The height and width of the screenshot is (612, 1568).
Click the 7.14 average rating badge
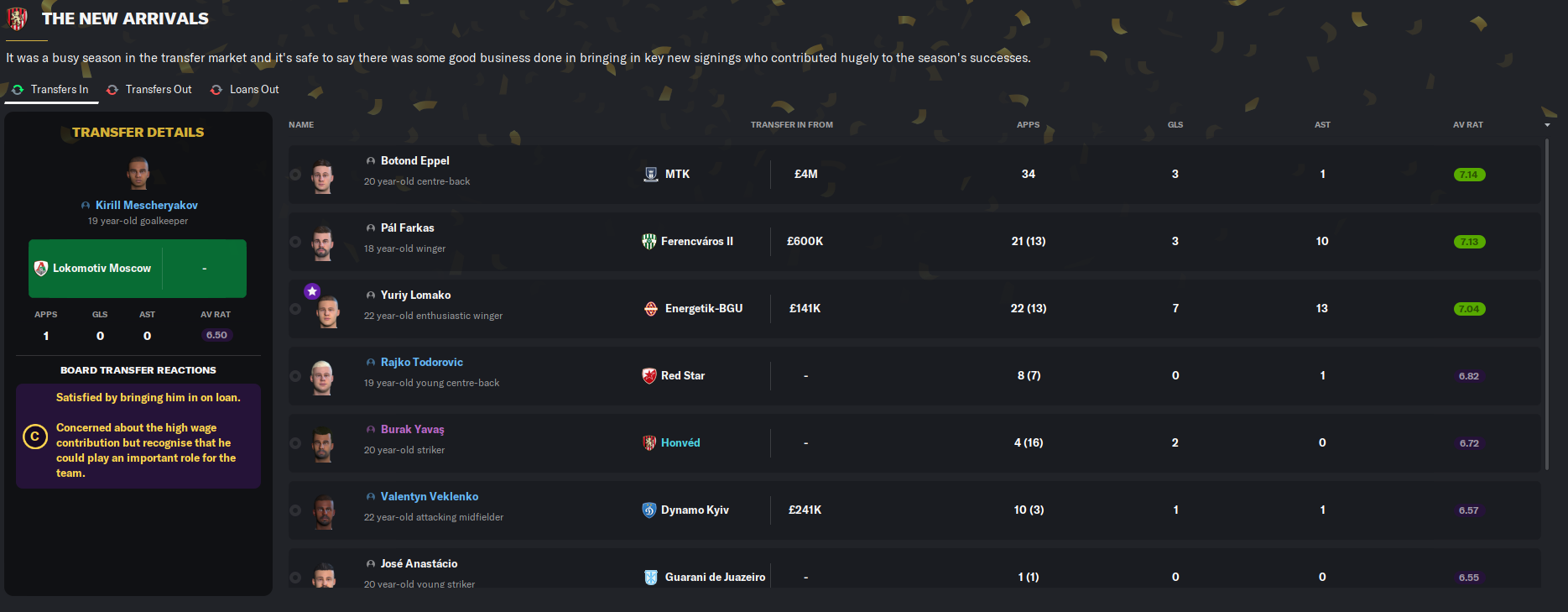tap(1469, 175)
